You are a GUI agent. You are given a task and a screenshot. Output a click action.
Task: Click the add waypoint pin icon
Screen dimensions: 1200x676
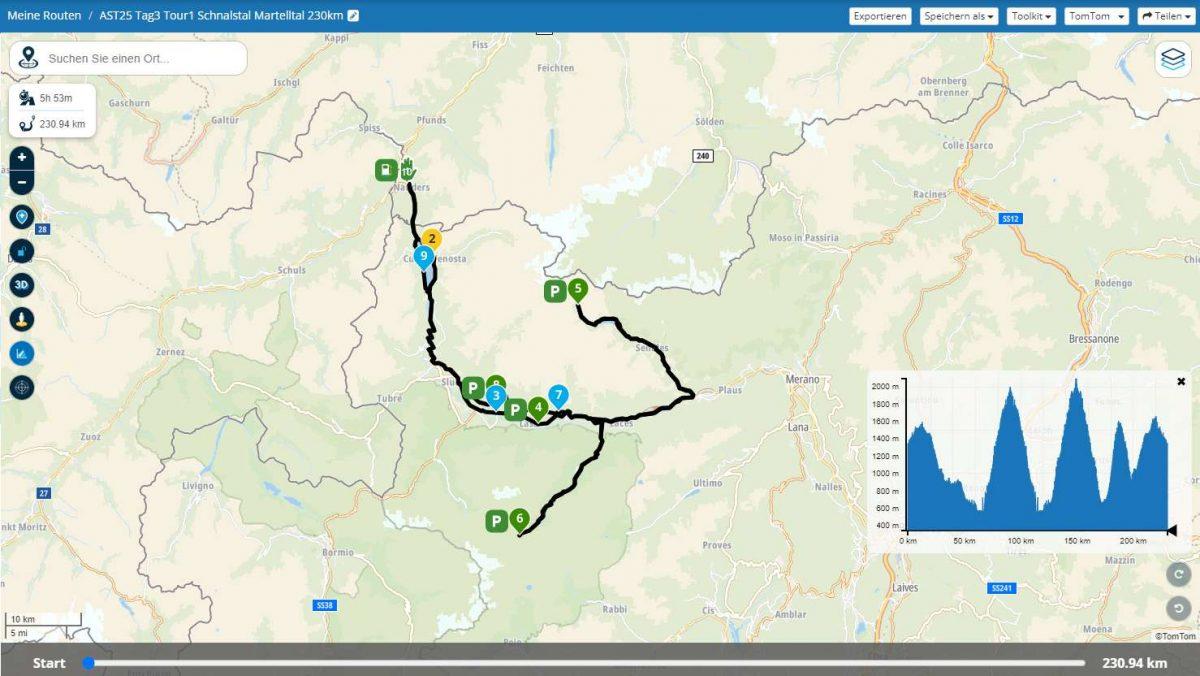coord(22,217)
